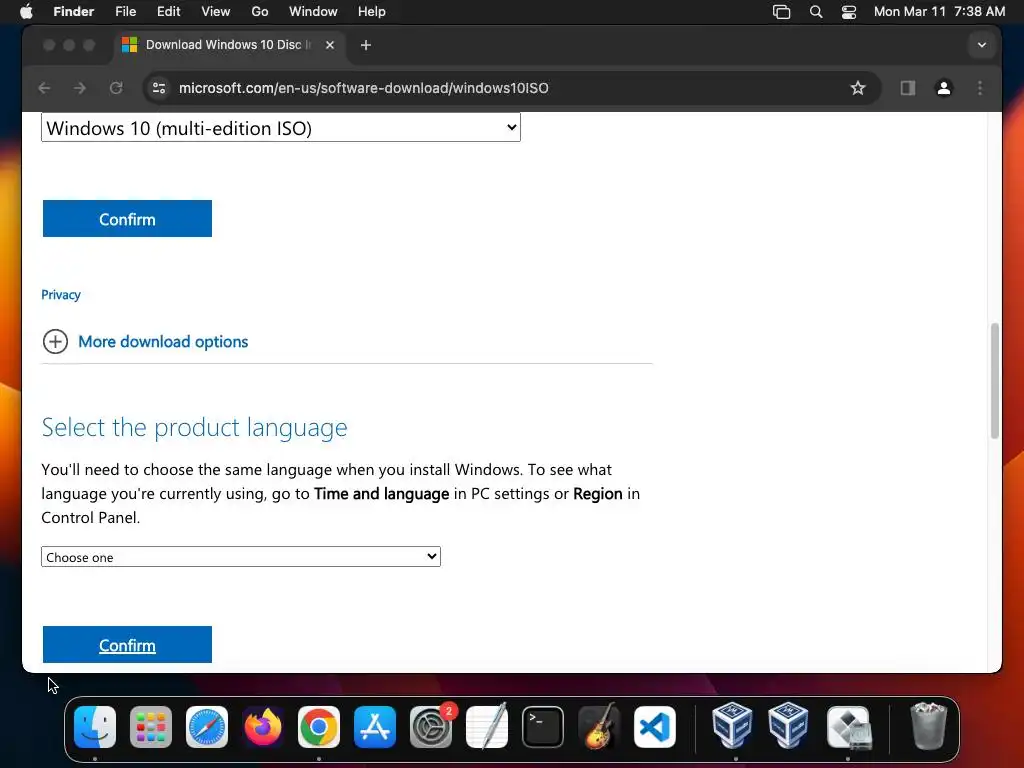This screenshot has height=768, width=1024.
Task: Open System Settings with update badge
Action: 431,726
